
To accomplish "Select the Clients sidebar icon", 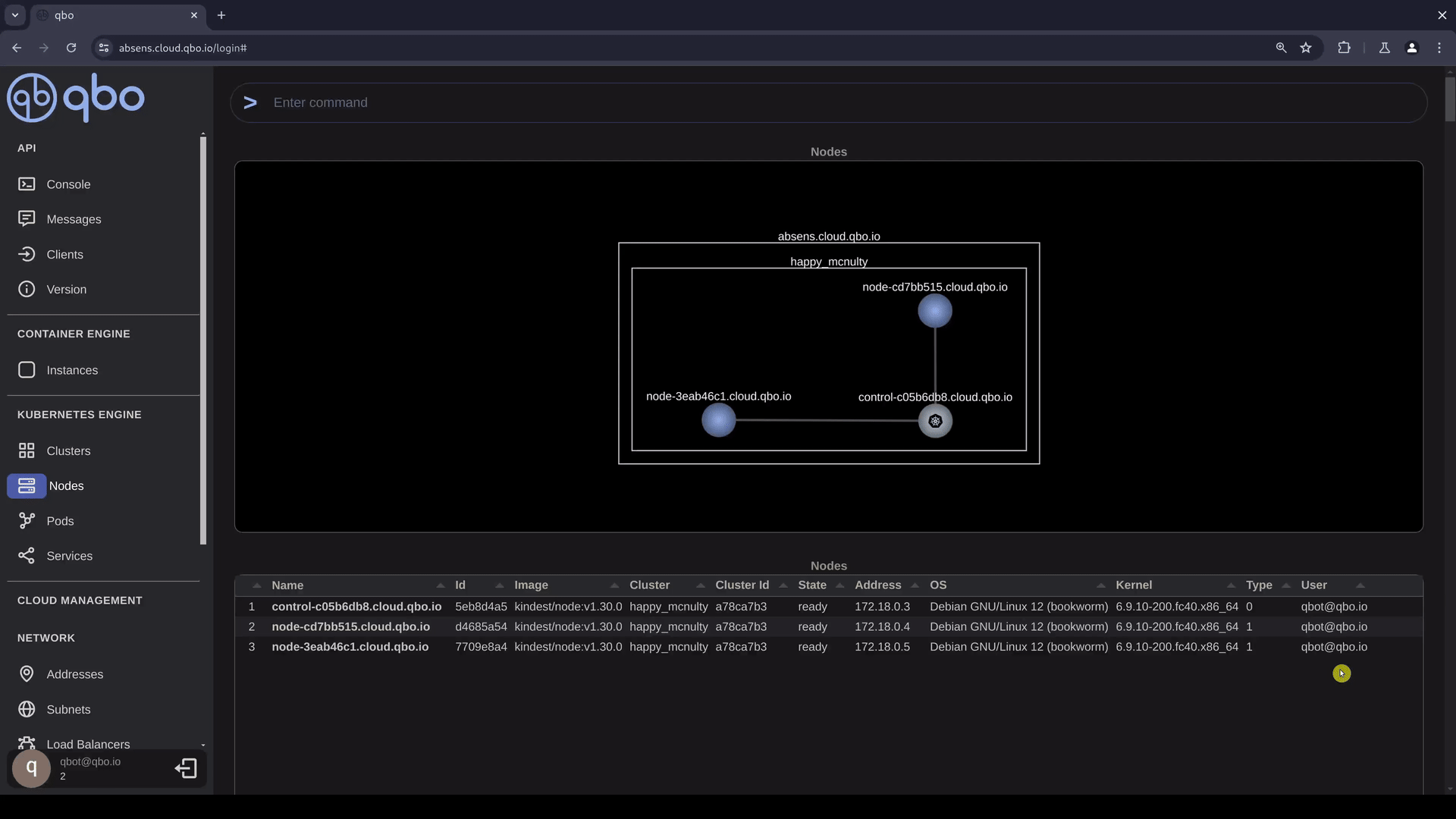I will (x=27, y=255).
